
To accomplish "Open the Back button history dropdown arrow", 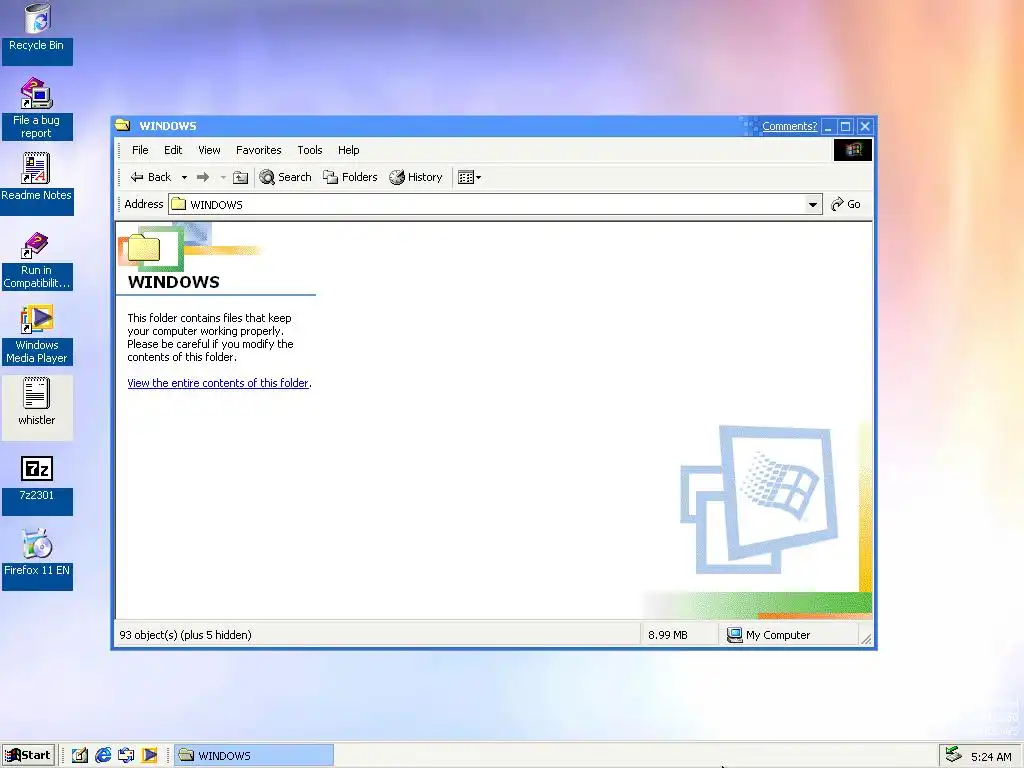I will (x=184, y=177).
